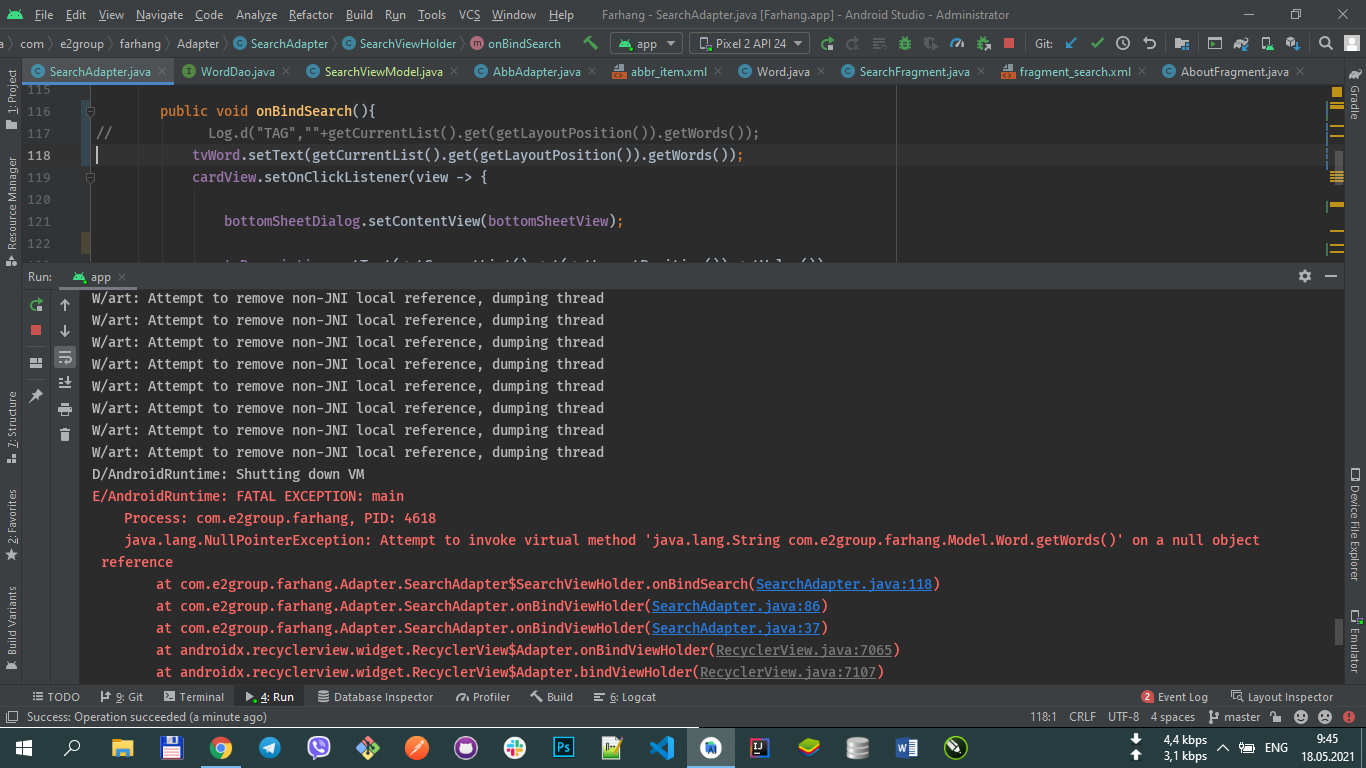The height and width of the screenshot is (768, 1366).
Task: Open AVD Manager icon in toolbar
Action: point(1266,43)
